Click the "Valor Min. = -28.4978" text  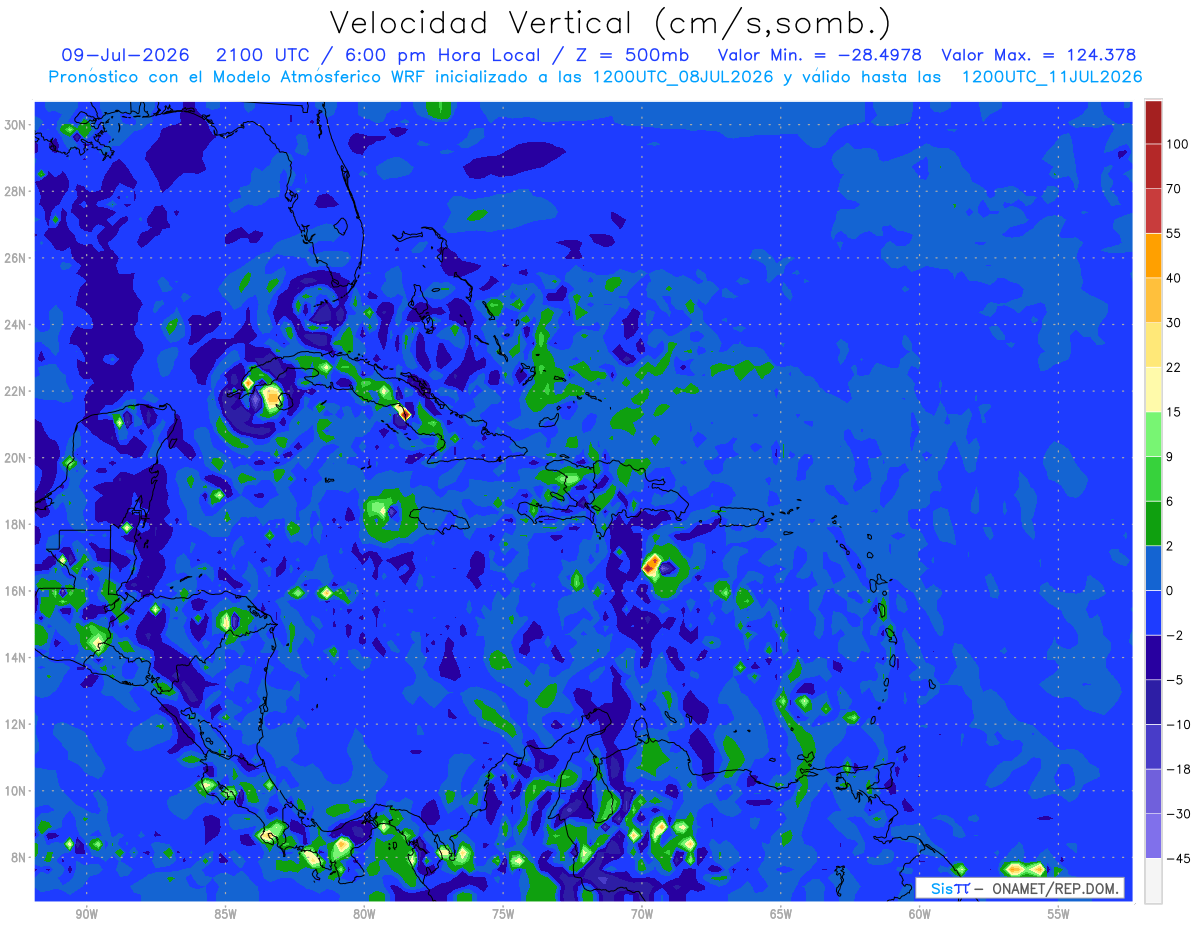point(820,55)
